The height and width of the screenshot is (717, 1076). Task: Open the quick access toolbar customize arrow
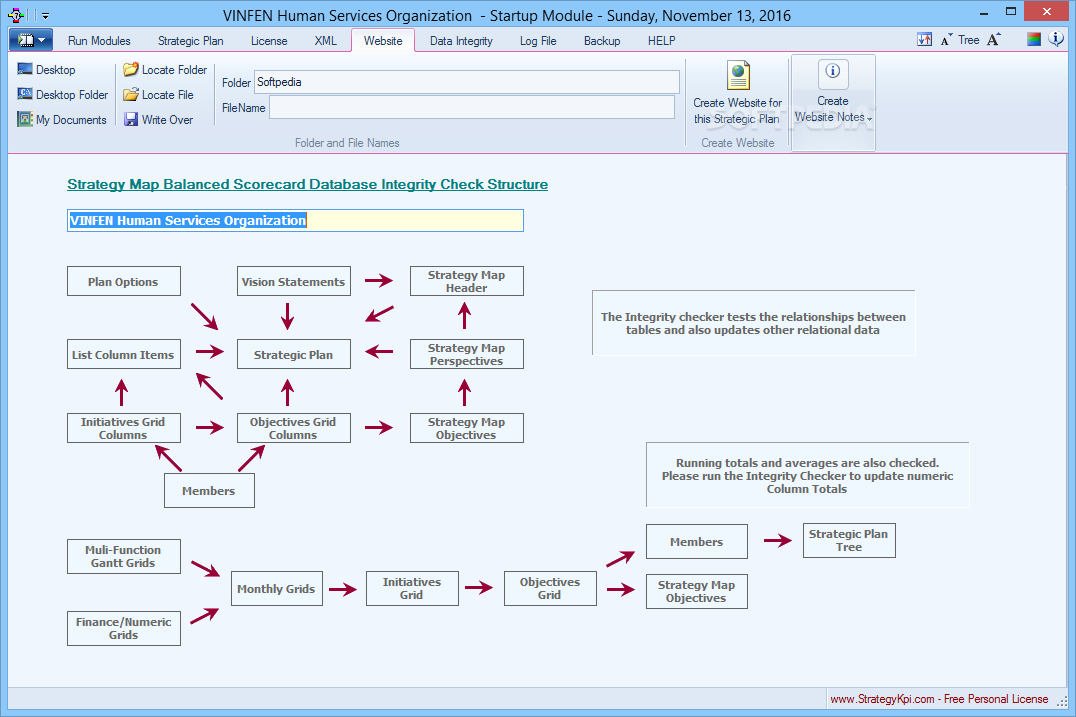click(x=45, y=15)
